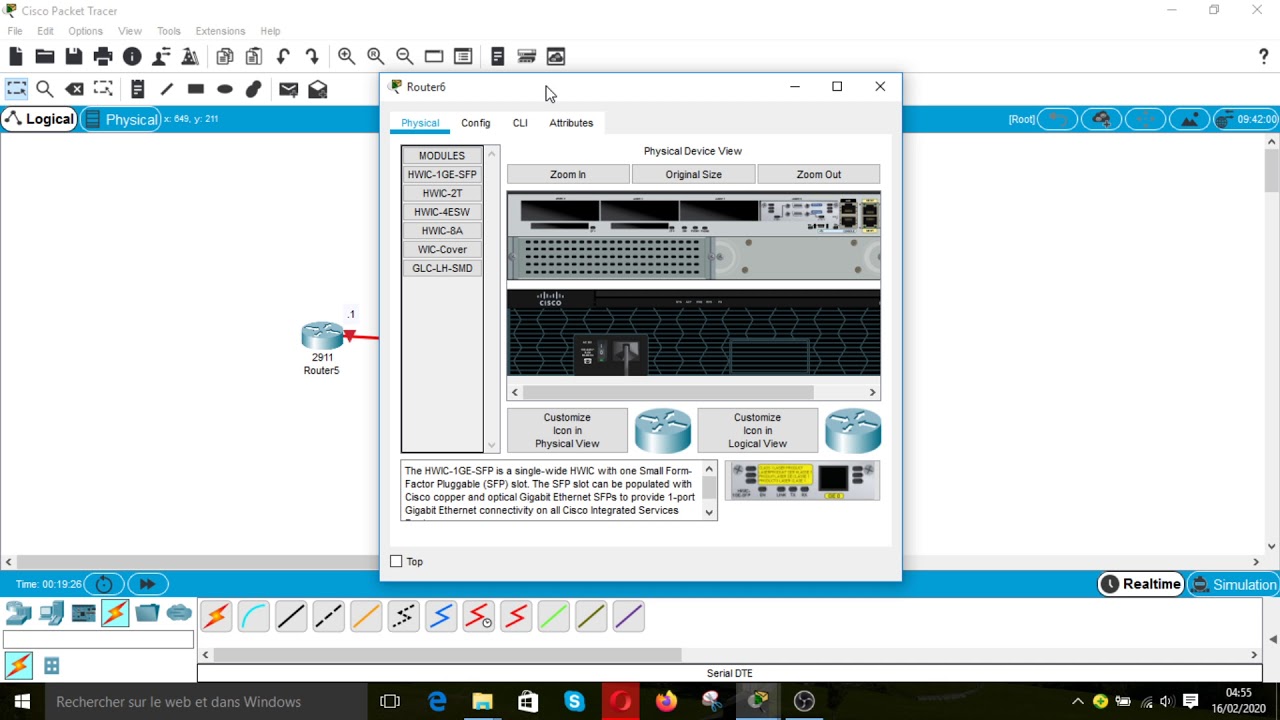The height and width of the screenshot is (720, 1280).
Task: Open the Extensions menu
Action: click(220, 31)
